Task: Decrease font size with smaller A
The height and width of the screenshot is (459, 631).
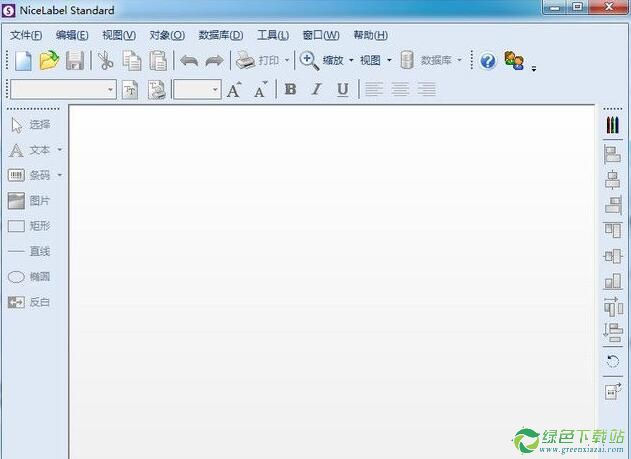Action: pos(261,90)
